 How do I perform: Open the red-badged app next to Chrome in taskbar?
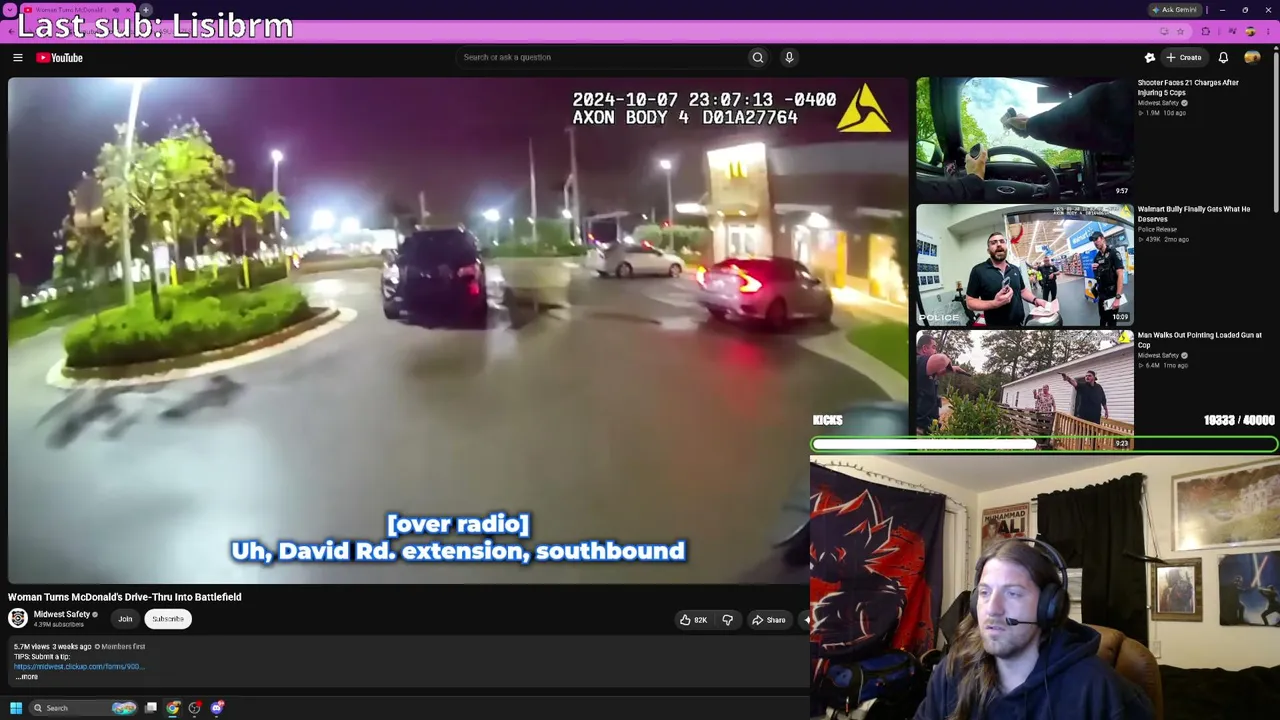(195, 708)
